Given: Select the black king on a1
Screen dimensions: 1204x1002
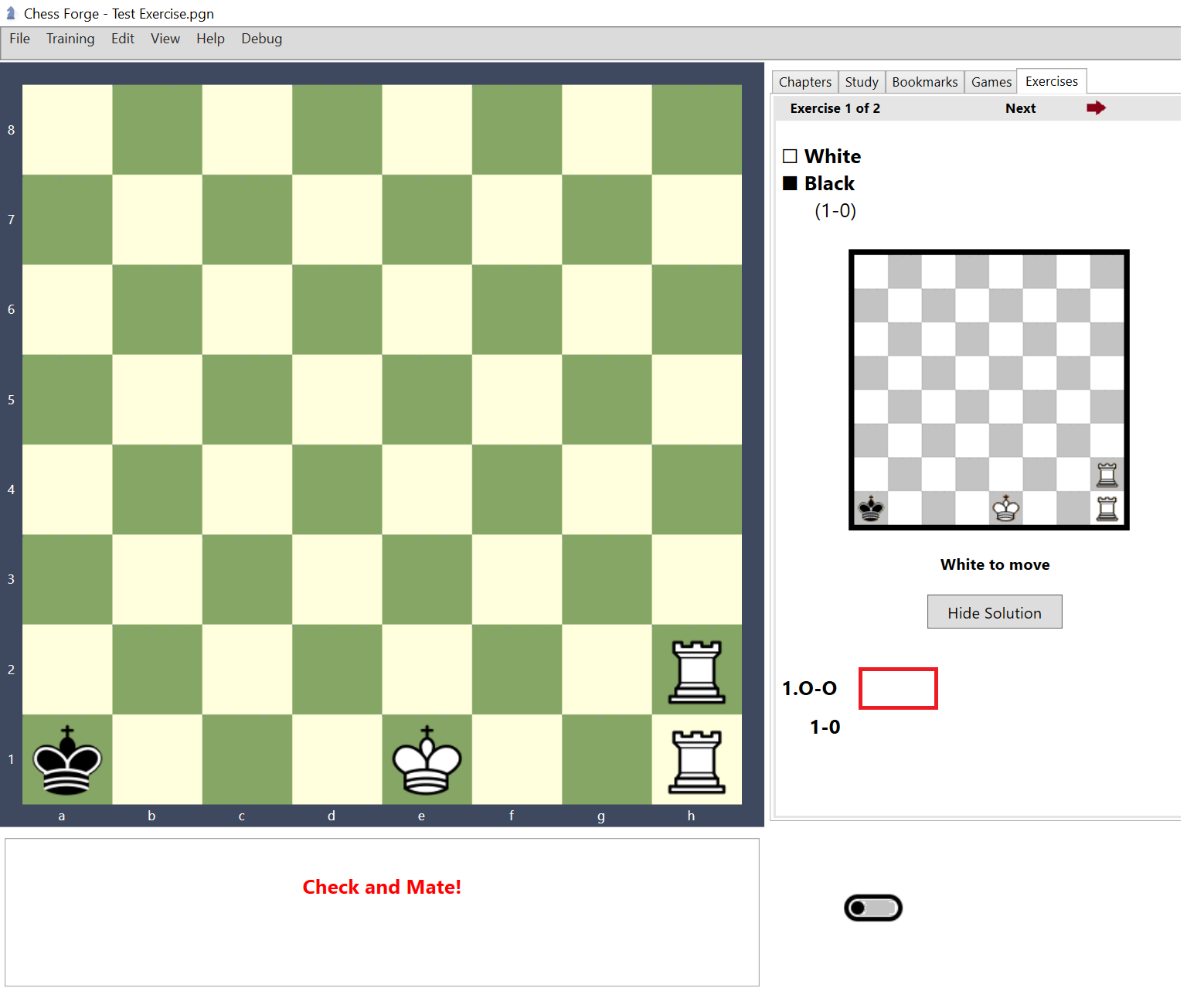Looking at the screenshot, I should [x=67, y=760].
